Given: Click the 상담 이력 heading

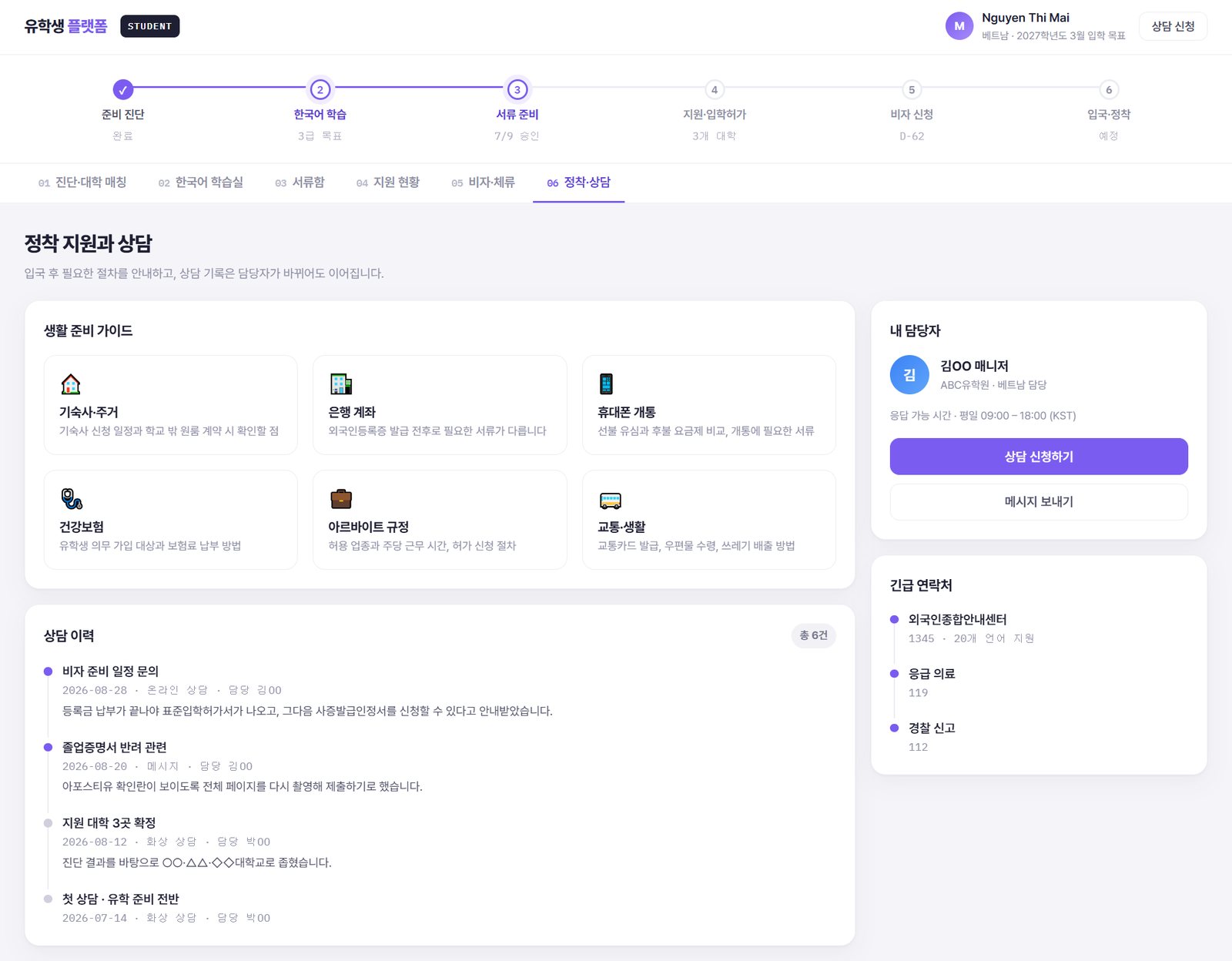Looking at the screenshot, I should pos(69,635).
